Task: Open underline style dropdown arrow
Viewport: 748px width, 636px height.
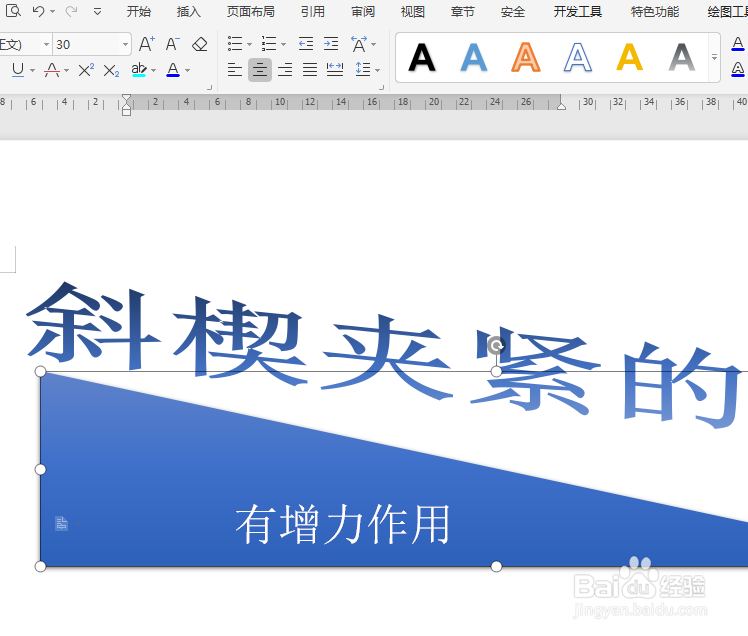Action: click(32, 71)
